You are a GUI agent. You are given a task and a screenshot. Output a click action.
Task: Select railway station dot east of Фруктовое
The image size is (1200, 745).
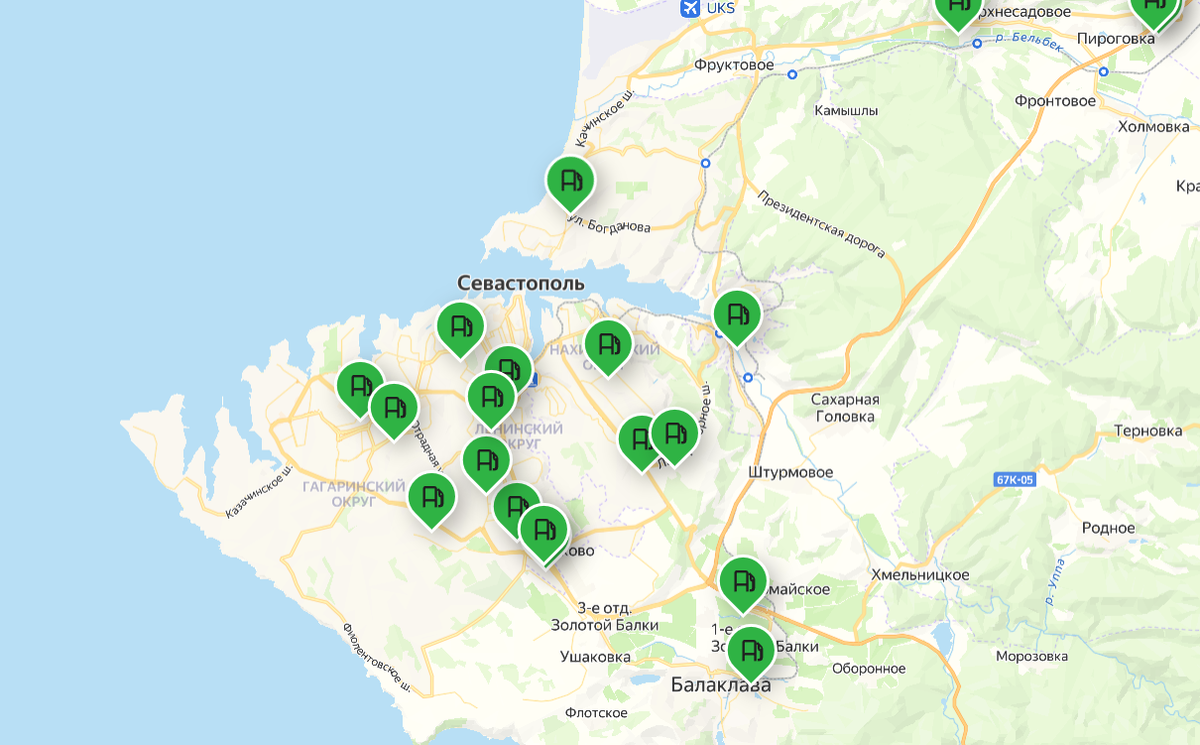792,74
